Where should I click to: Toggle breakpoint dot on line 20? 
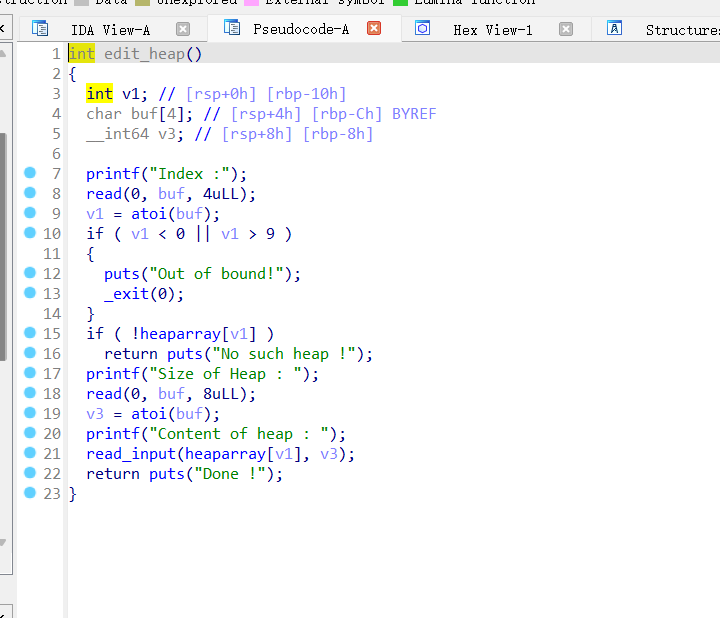click(30, 433)
